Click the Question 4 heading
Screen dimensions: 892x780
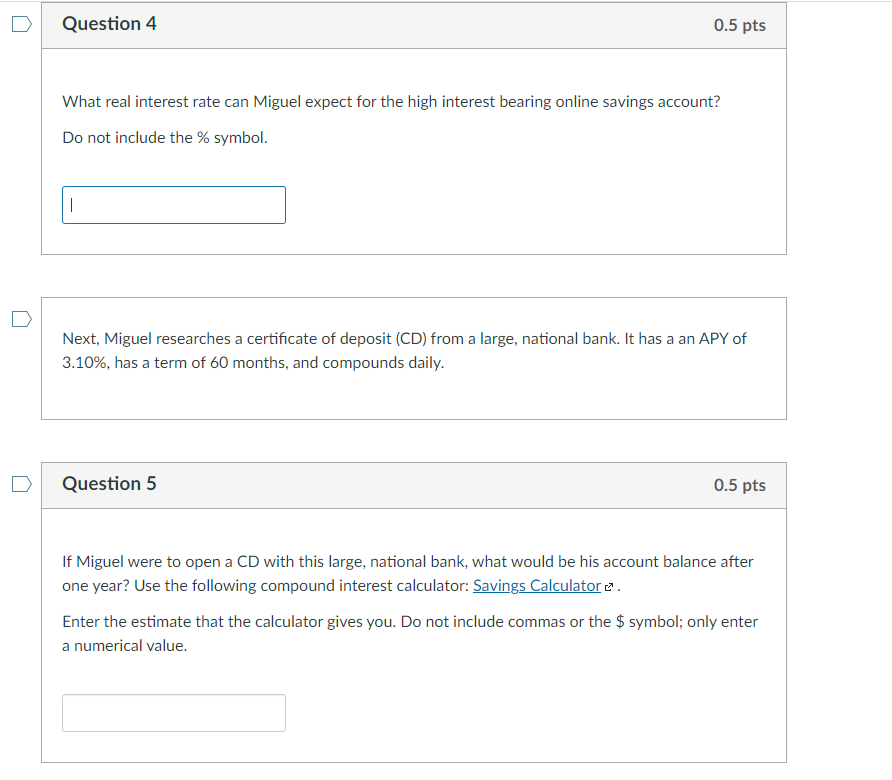click(x=109, y=24)
